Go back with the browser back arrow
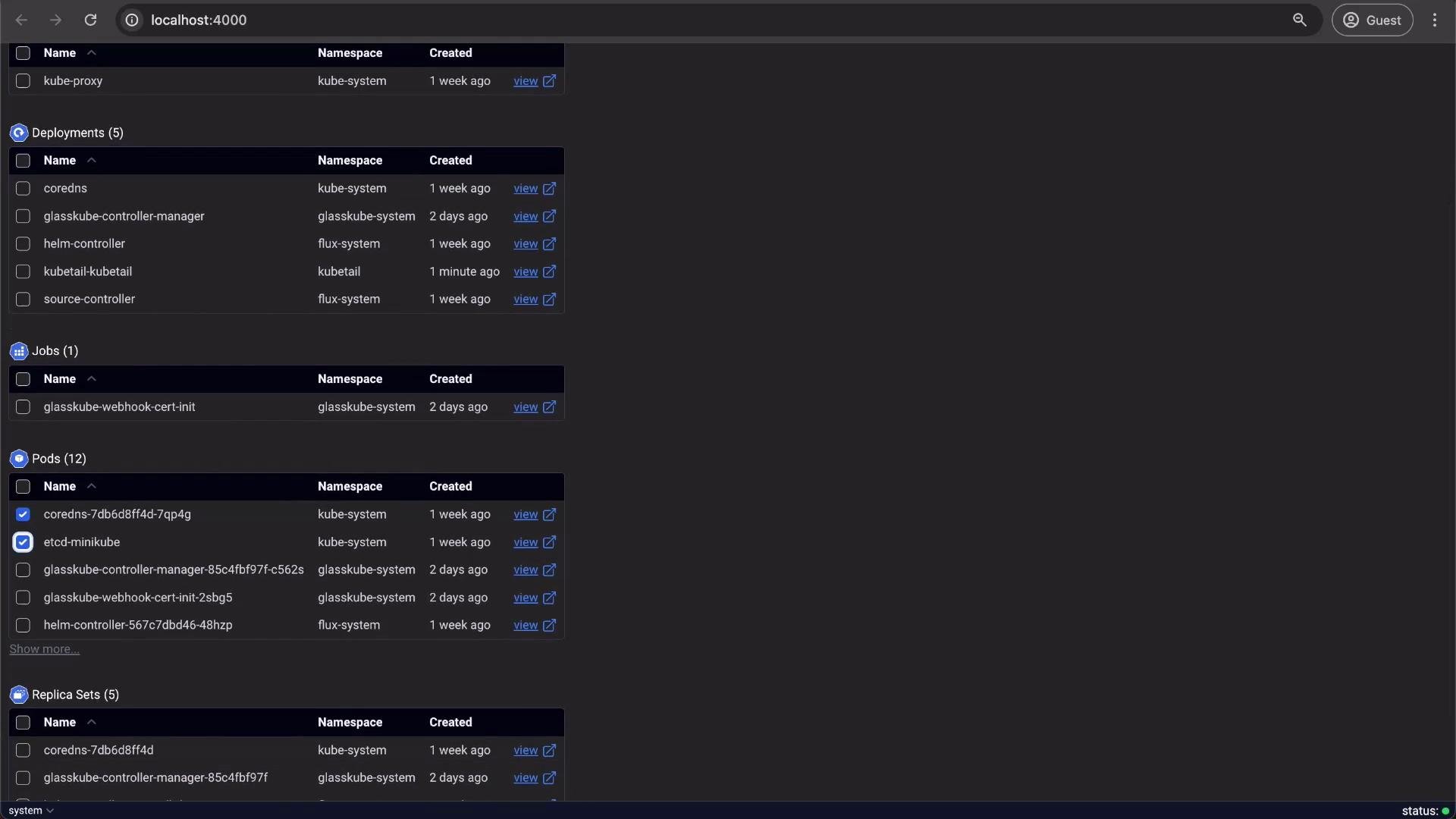The image size is (1456, 819). [21, 20]
